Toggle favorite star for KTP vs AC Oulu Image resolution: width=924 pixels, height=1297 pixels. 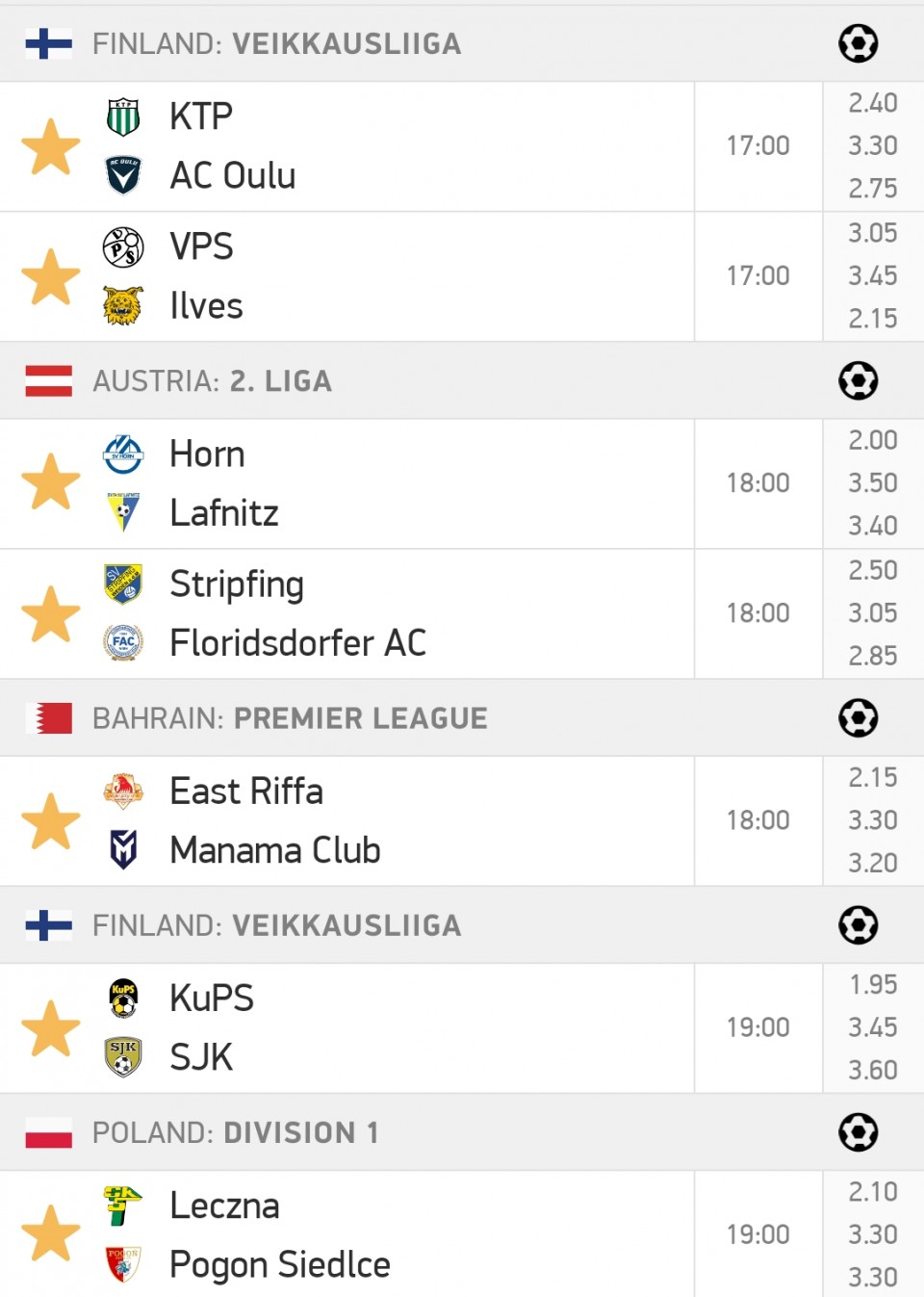point(50,146)
